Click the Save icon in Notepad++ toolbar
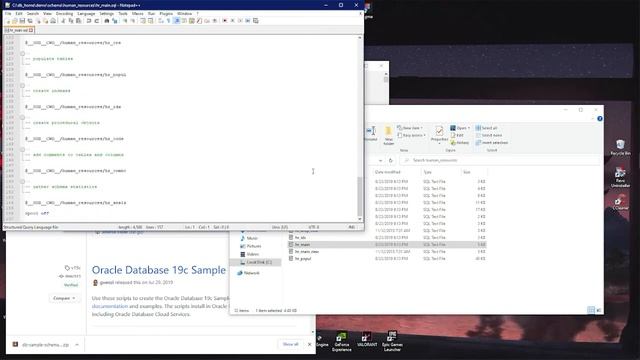The width and height of the screenshot is (640, 360). (22, 21)
